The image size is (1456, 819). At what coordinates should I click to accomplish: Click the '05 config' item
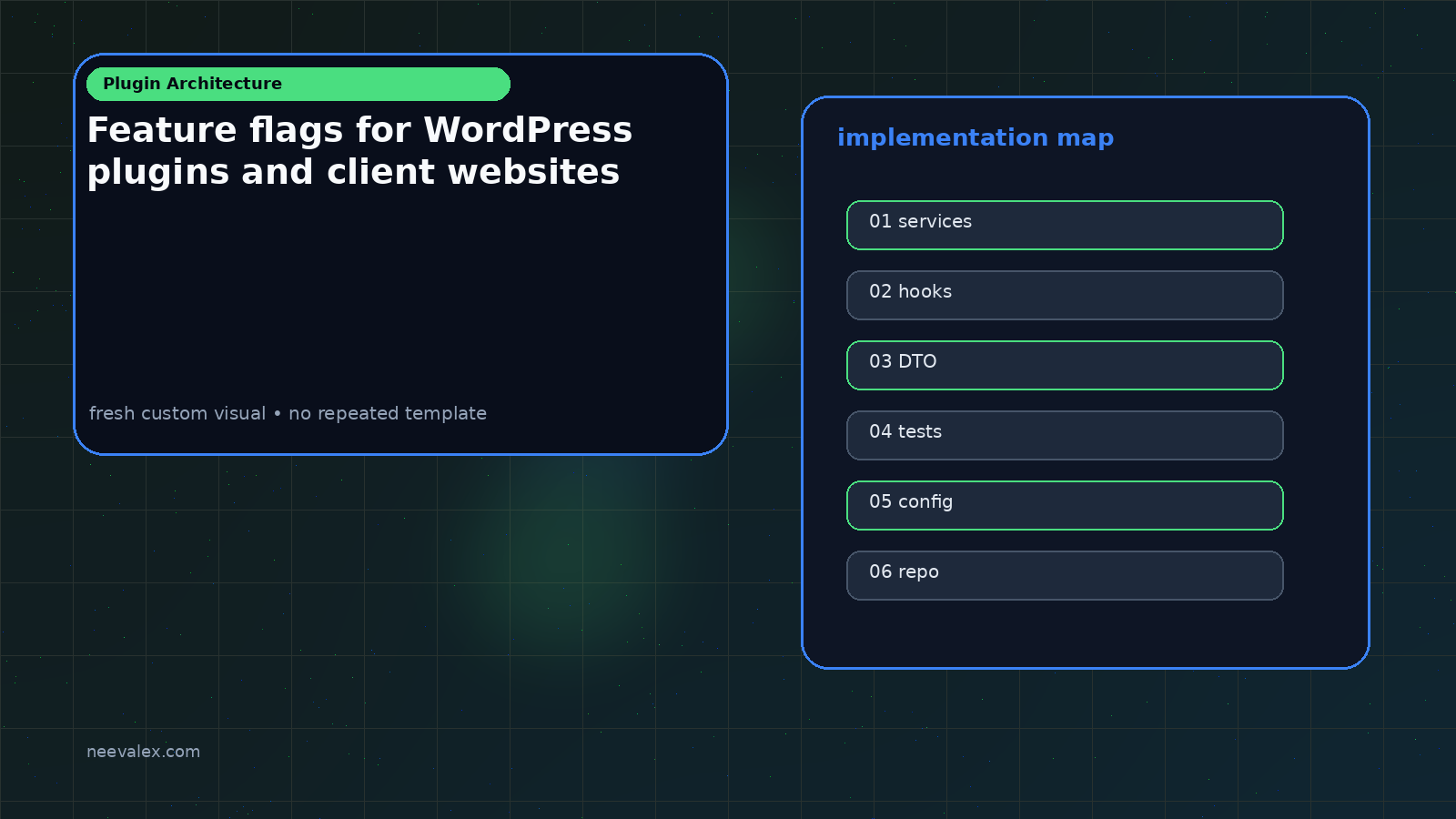tap(1065, 505)
